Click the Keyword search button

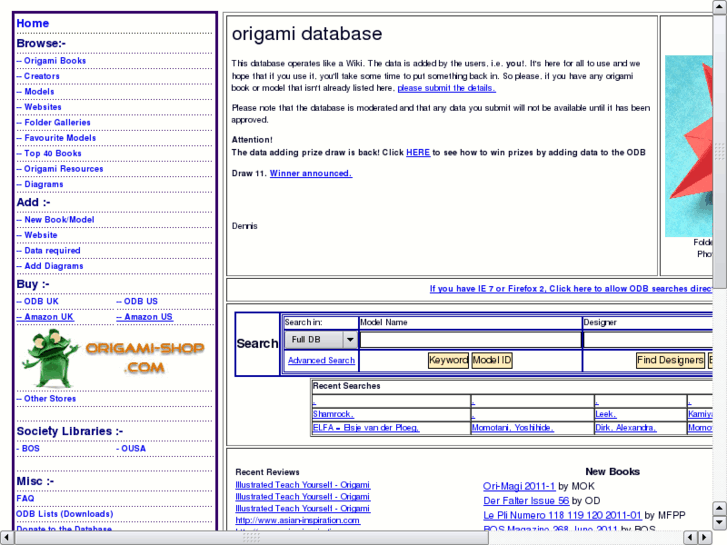point(448,360)
